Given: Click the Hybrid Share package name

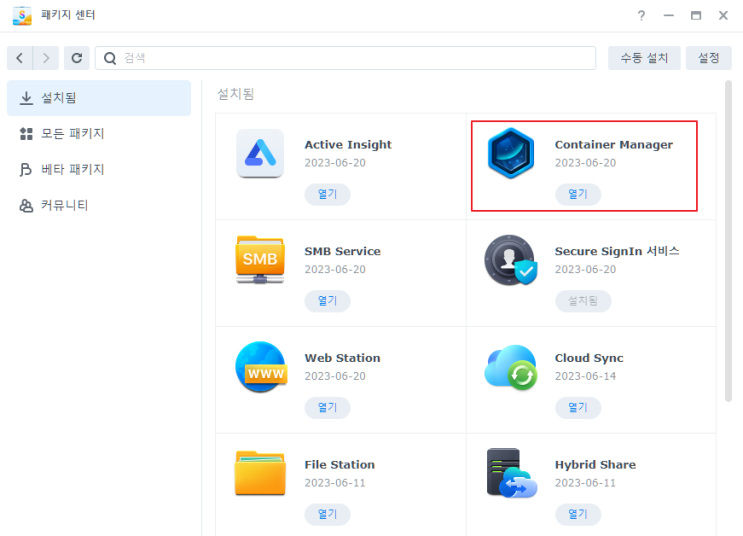Looking at the screenshot, I should pos(596,464).
